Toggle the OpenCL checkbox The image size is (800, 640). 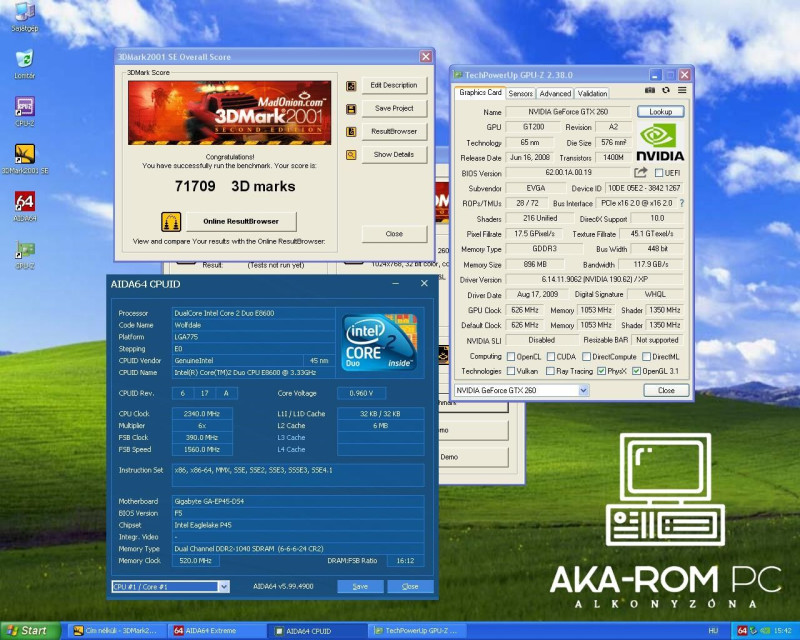click(x=511, y=357)
